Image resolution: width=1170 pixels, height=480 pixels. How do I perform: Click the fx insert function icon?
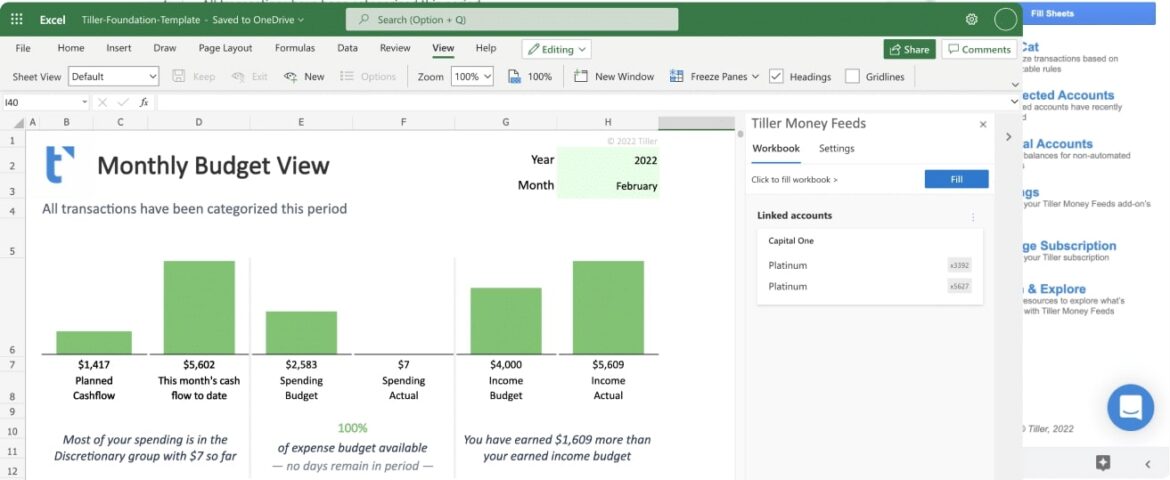coord(144,102)
